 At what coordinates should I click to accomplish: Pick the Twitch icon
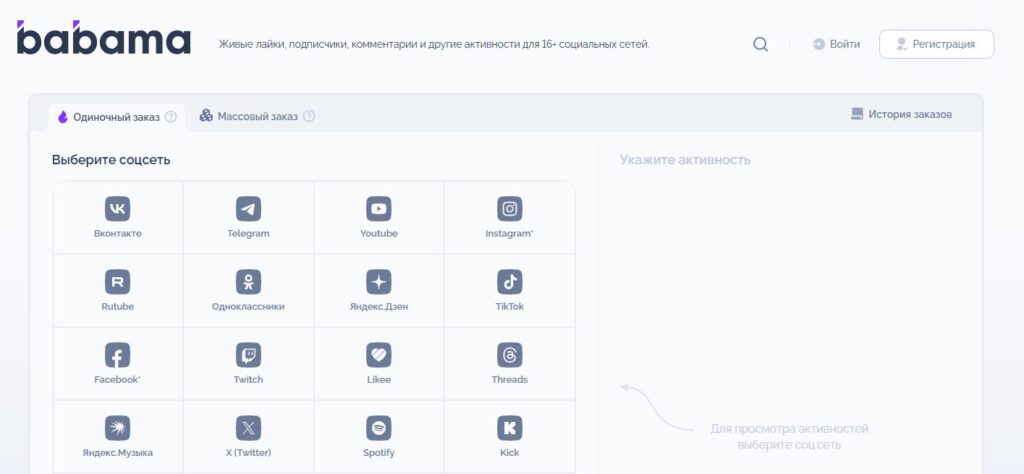tap(248, 355)
